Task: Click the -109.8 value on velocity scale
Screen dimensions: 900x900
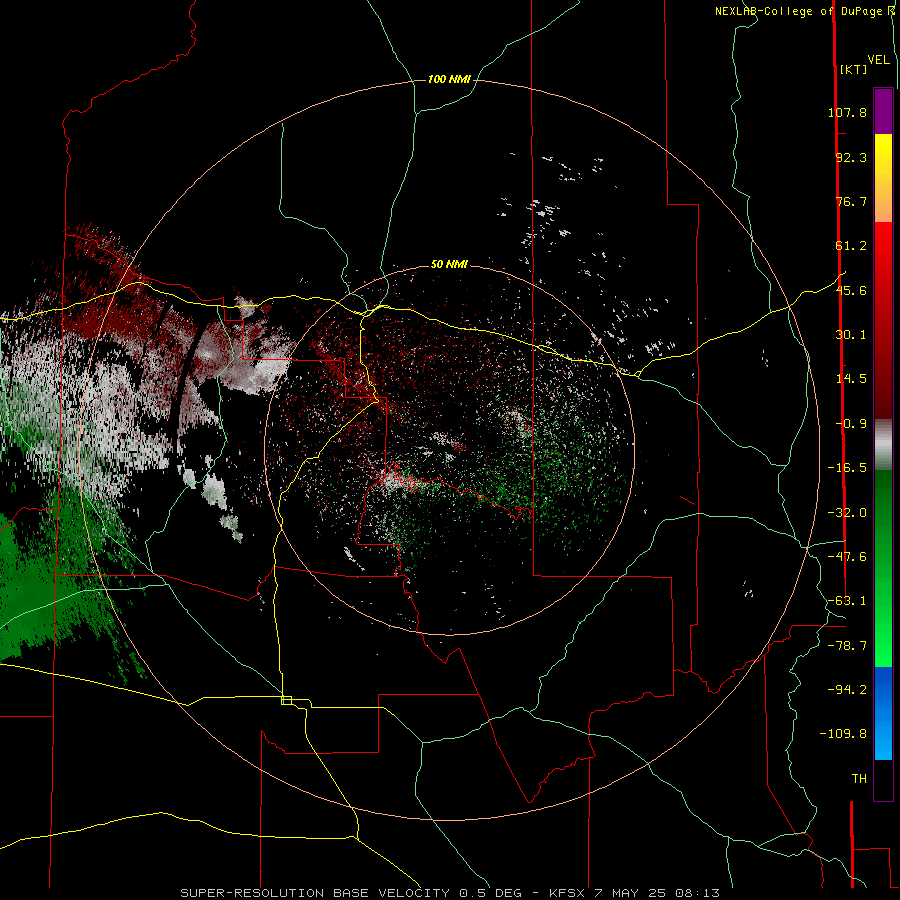Action: pos(843,734)
